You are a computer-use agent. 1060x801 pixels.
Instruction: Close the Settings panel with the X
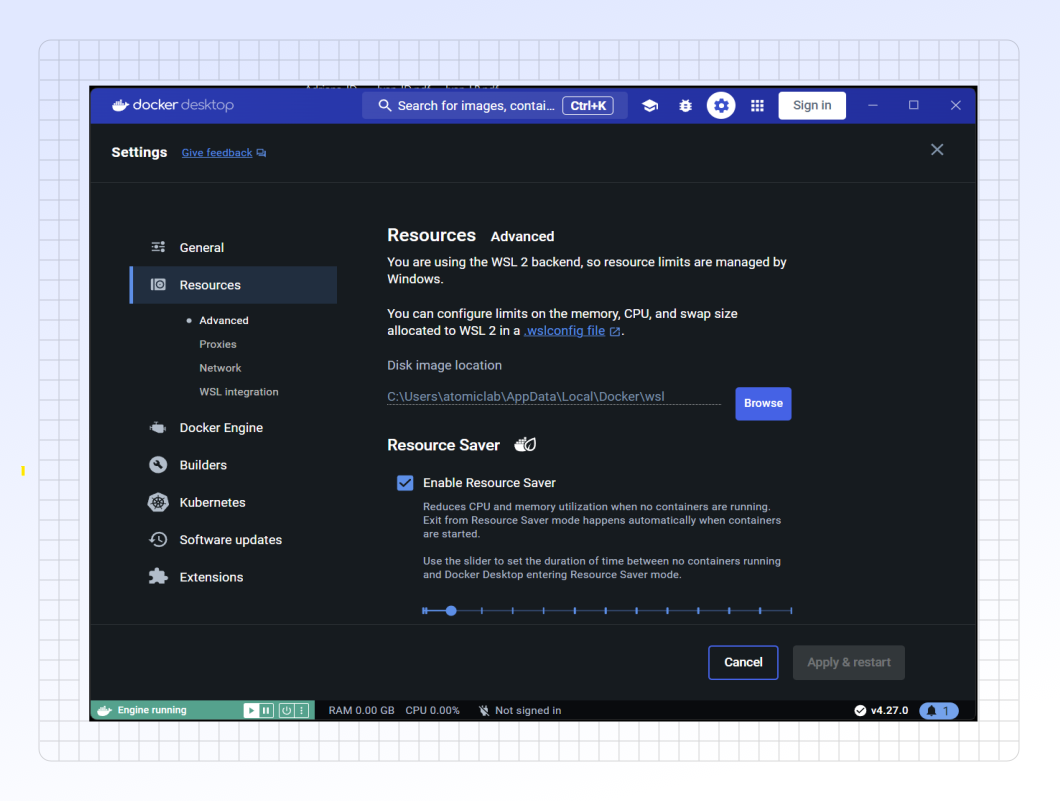point(937,150)
